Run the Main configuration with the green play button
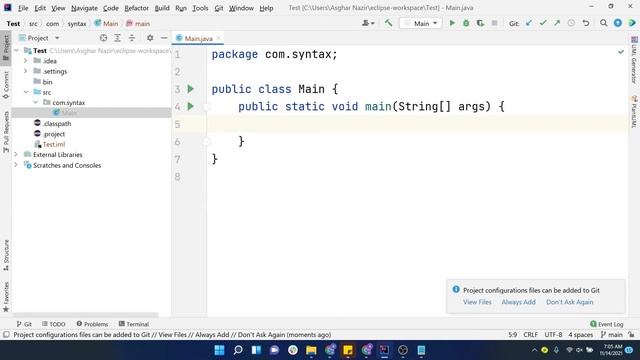The image size is (640, 360). pyautogui.click(x=452, y=23)
